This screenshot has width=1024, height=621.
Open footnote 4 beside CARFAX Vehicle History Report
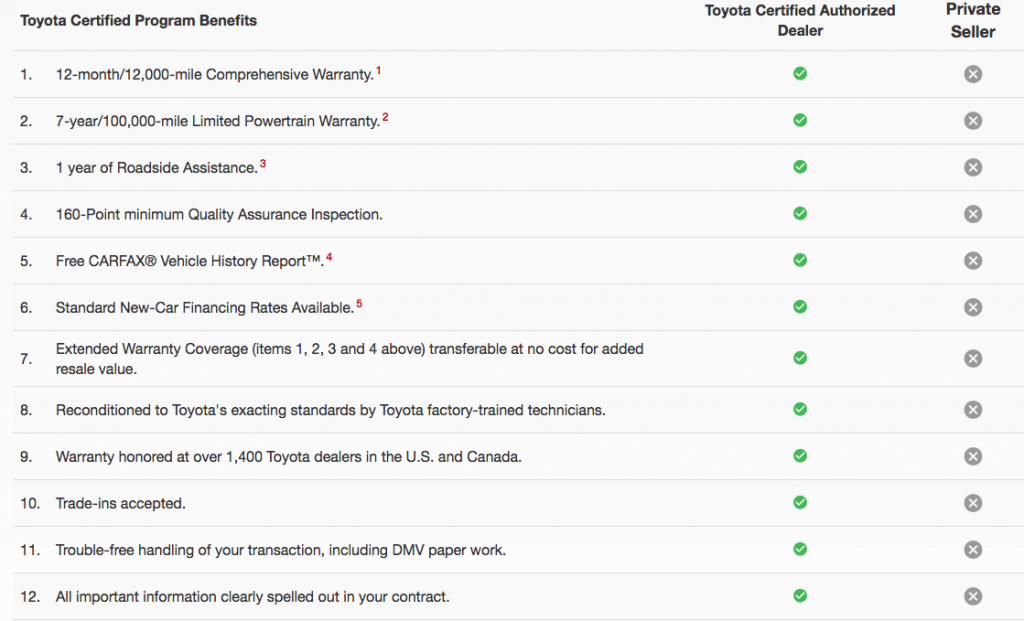pos(329,257)
